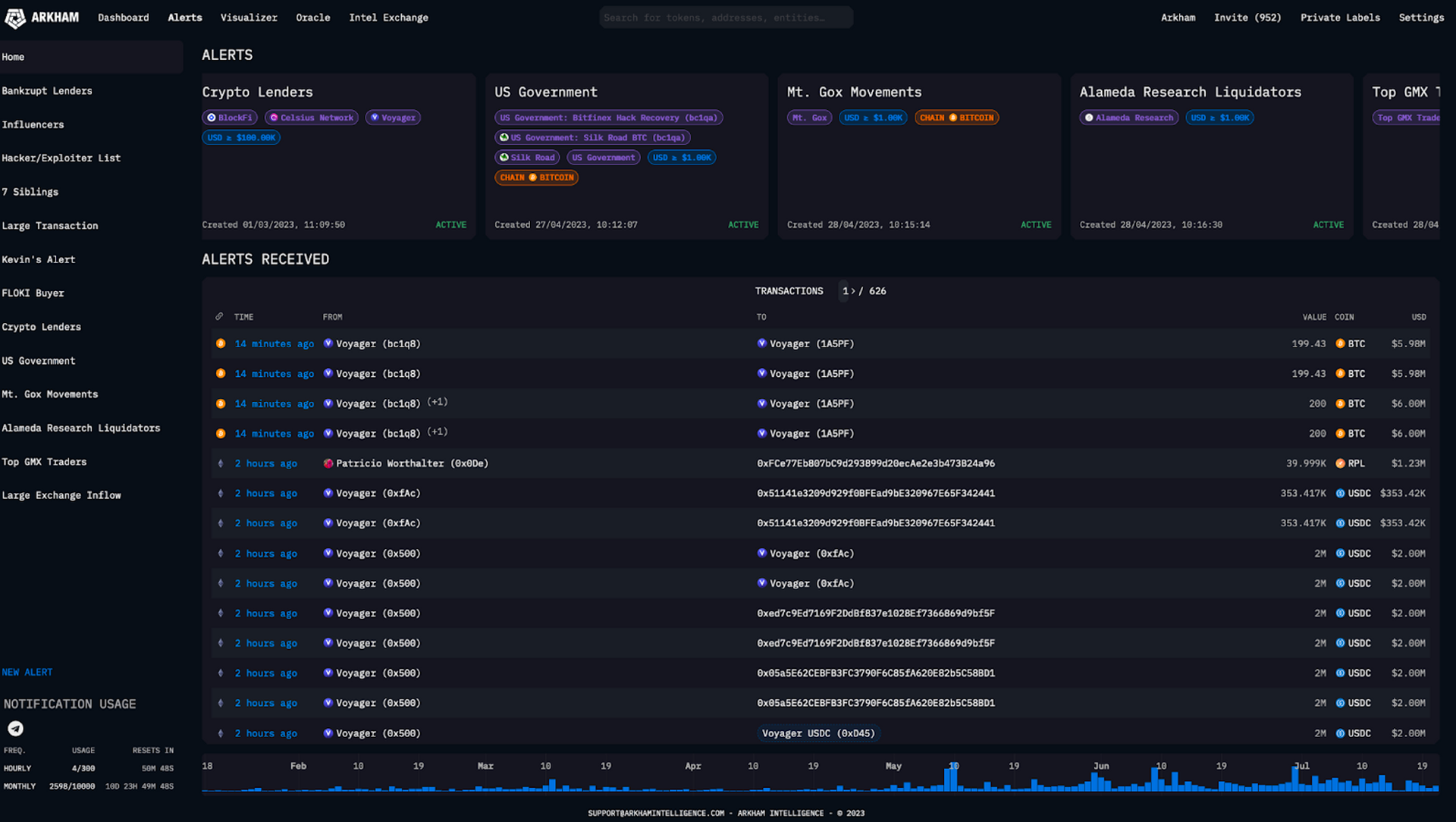This screenshot has width=1456, height=822.
Task: Open Settings in top bar
Action: click(x=1421, y=17)
